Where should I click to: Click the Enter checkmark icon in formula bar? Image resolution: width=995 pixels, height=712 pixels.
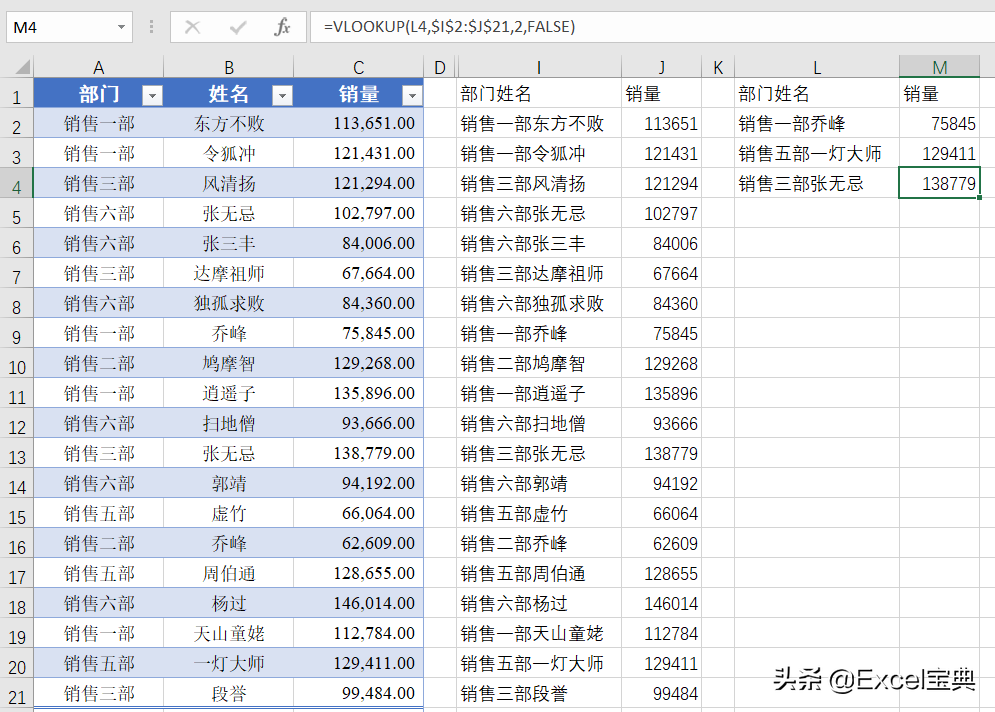pyautogui.click(x=238, y=27)
